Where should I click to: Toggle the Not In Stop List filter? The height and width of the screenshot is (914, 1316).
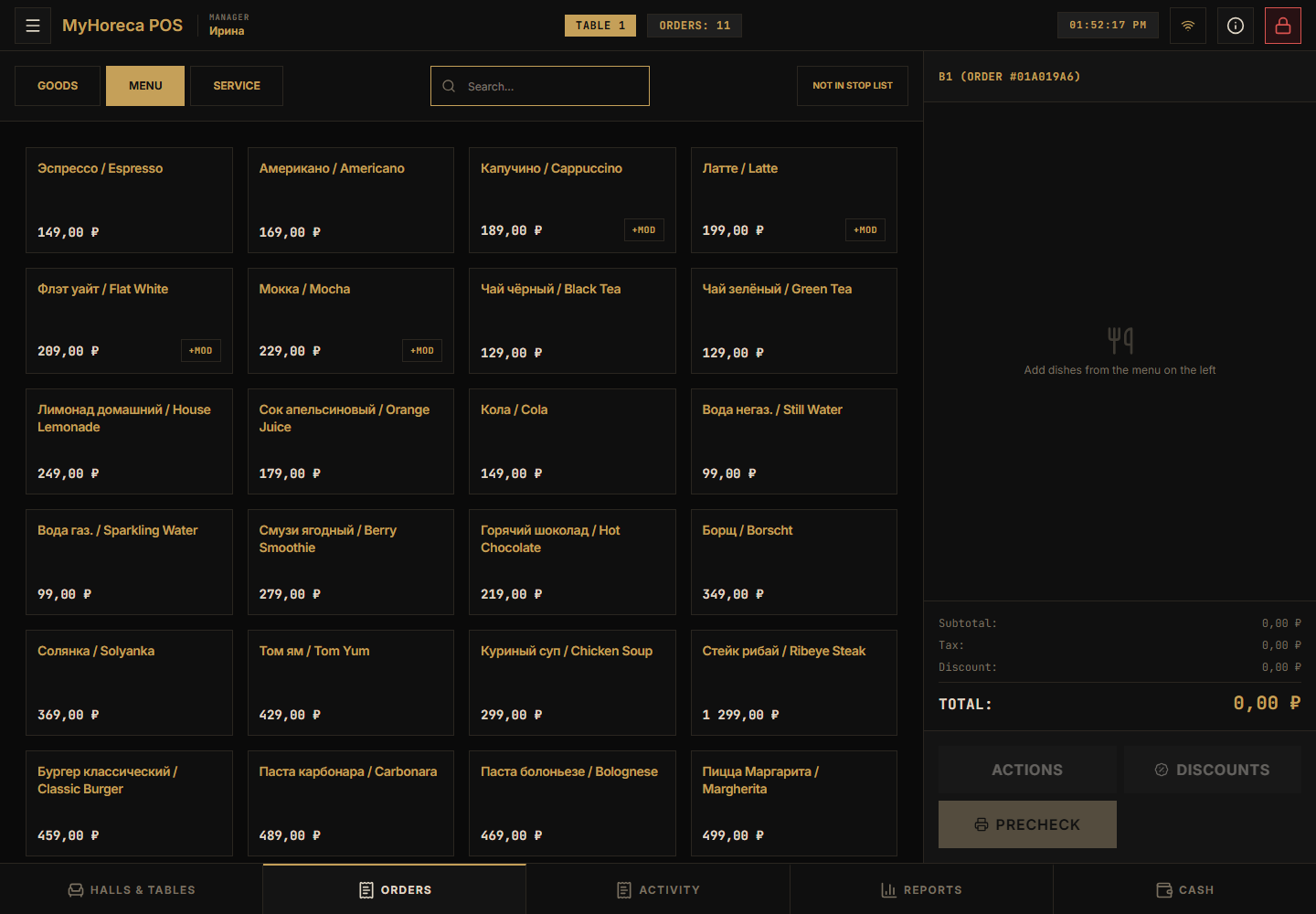(x=853, y=86)
